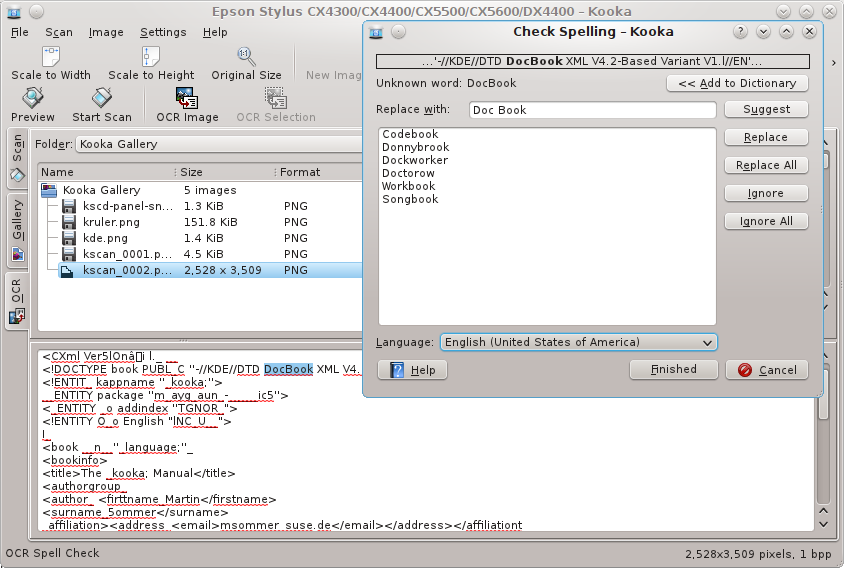Click the Scale to Width toolbar icon
This screenshot has width=844, height=568.
pyautogui.click(x=51, y=56)
